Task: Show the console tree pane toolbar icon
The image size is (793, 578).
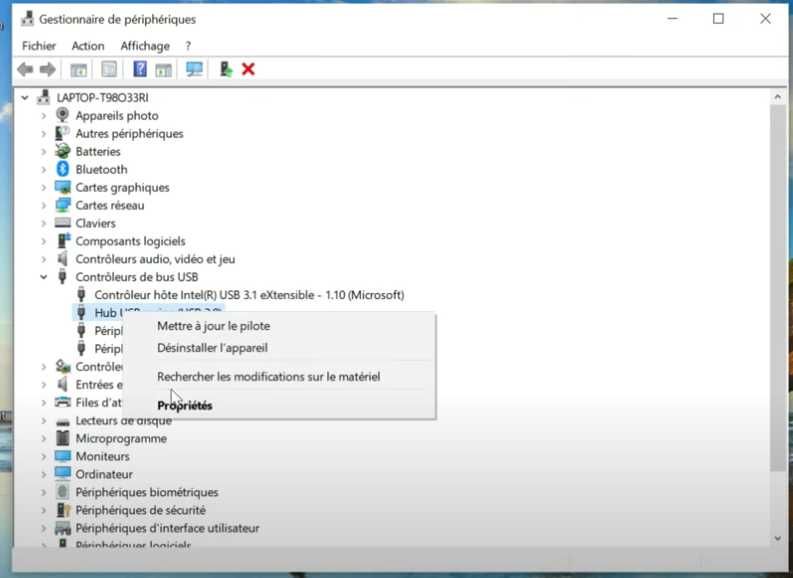Action: point(78,70)
